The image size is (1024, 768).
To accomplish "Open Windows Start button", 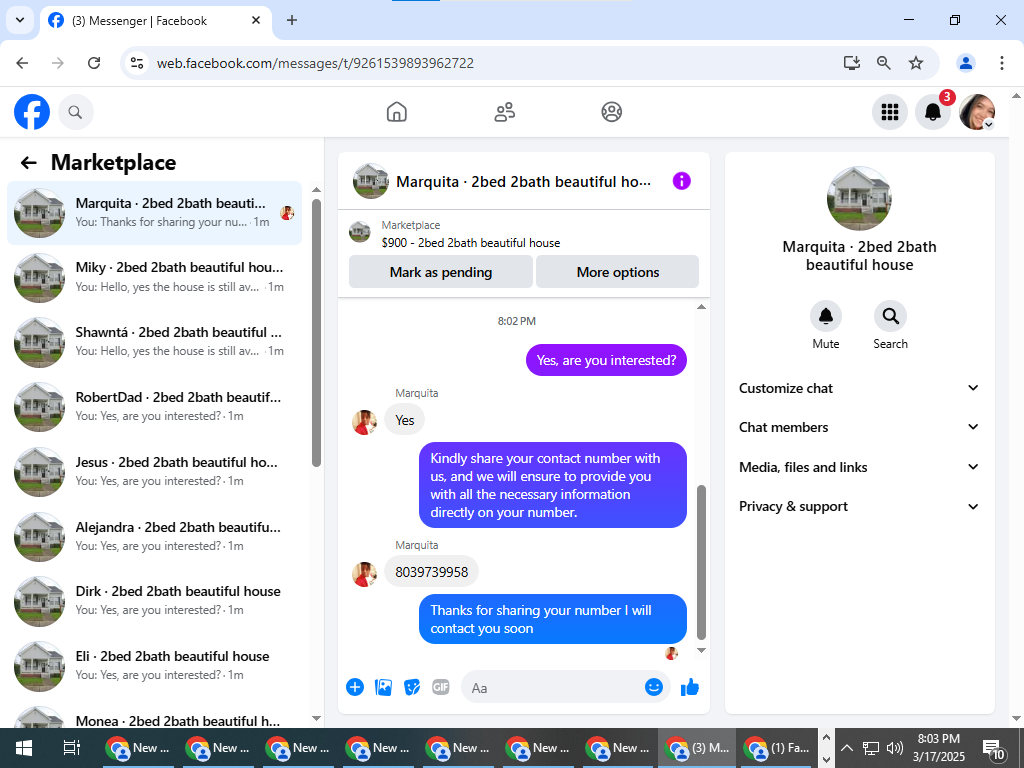I will point(24,748).
